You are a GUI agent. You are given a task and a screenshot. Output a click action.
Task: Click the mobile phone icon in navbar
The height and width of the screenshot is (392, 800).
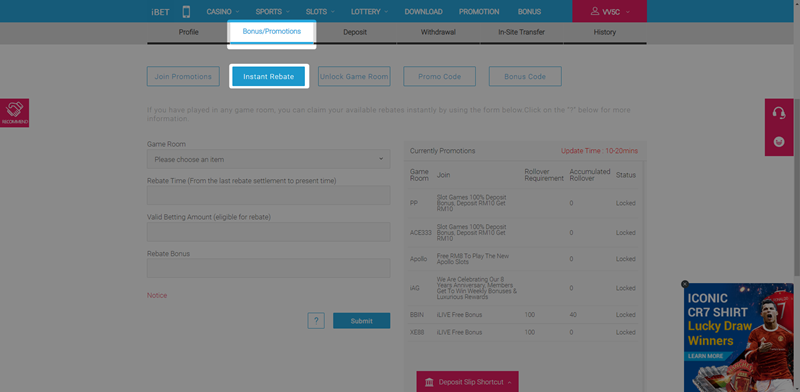(186, 11)
